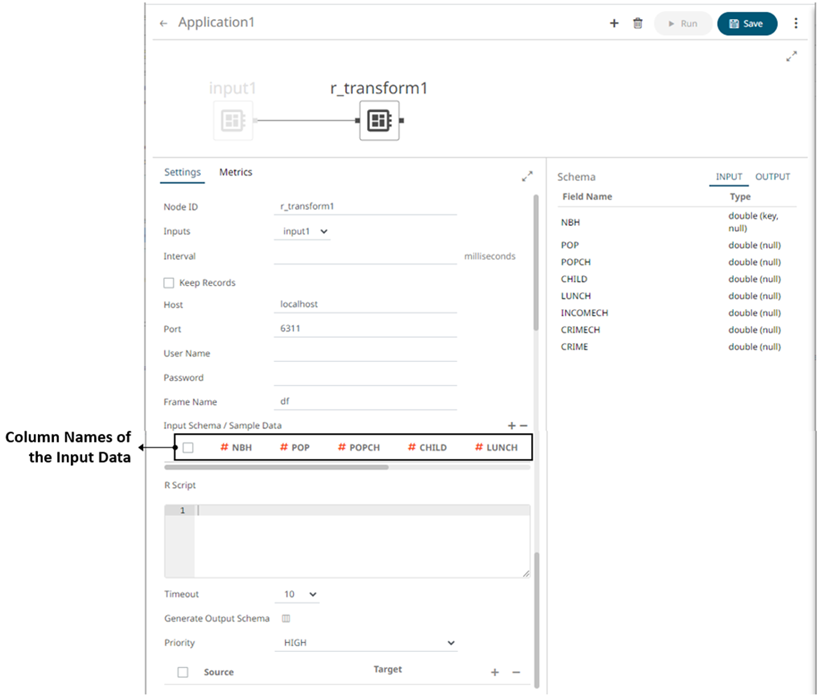Click the Password input field
The width and height of the screenshot is (818, 696).
[365, 377]
